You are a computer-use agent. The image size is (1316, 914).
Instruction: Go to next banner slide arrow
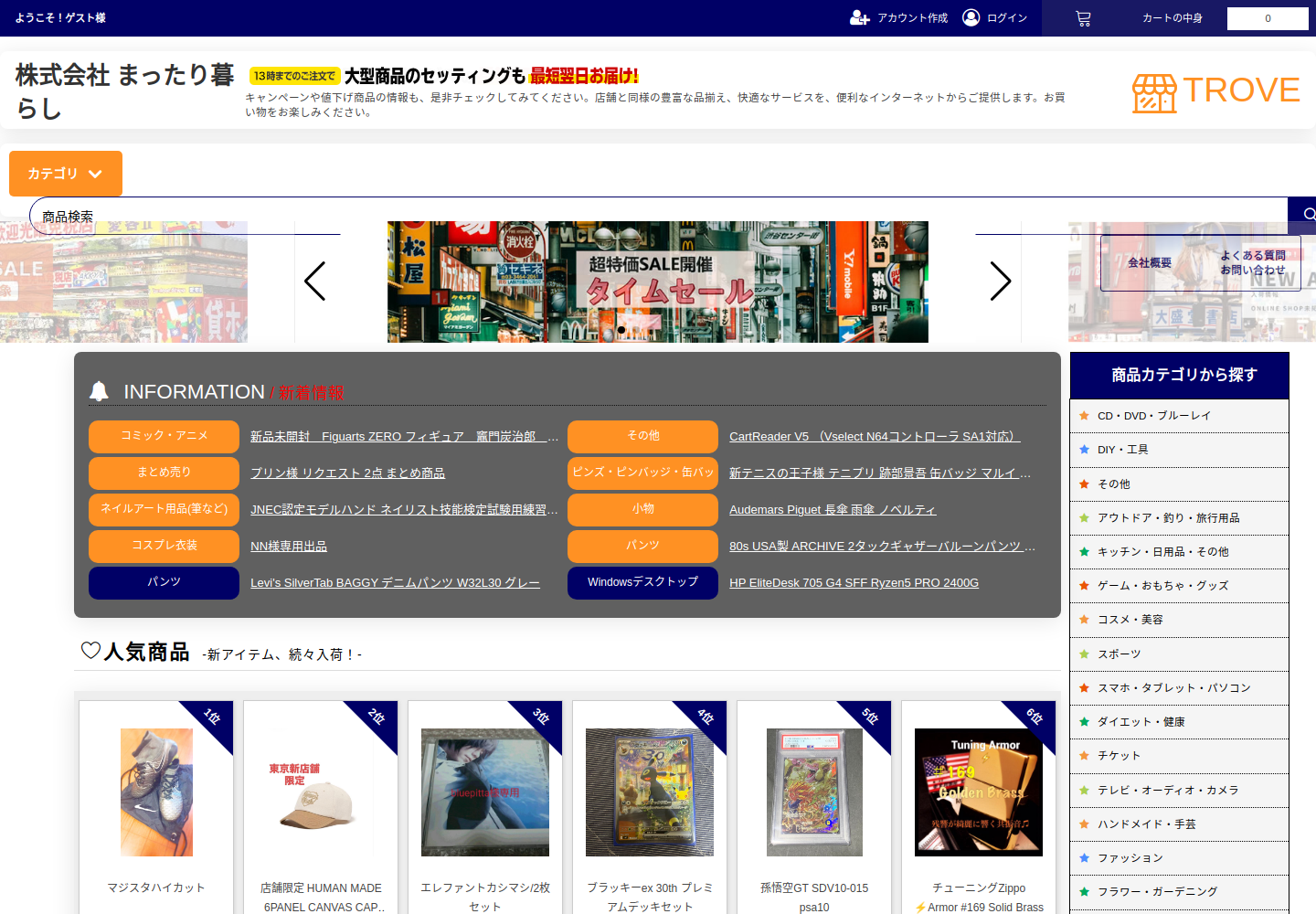(1001, 282)
